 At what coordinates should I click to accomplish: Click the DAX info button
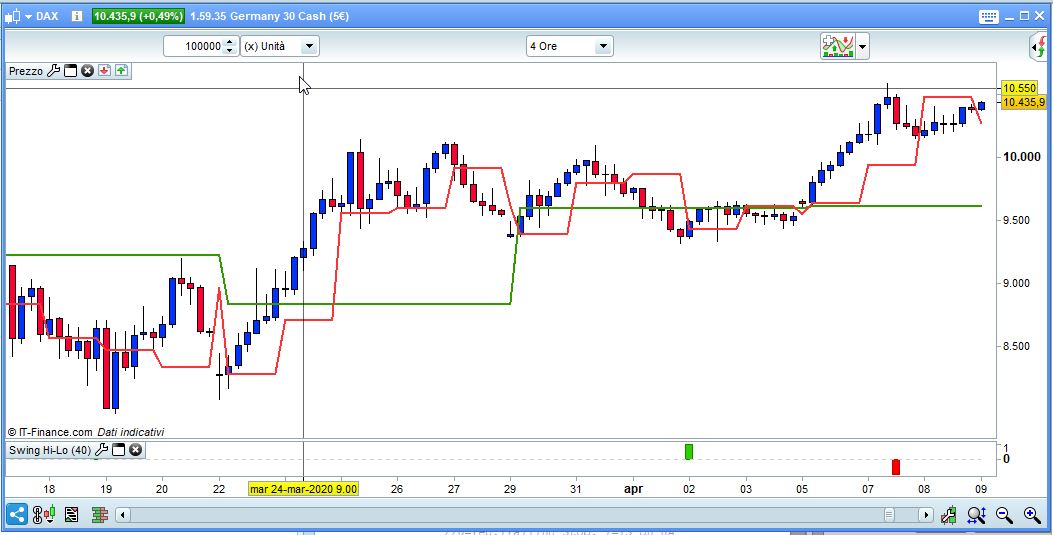[x=77, y=16]
